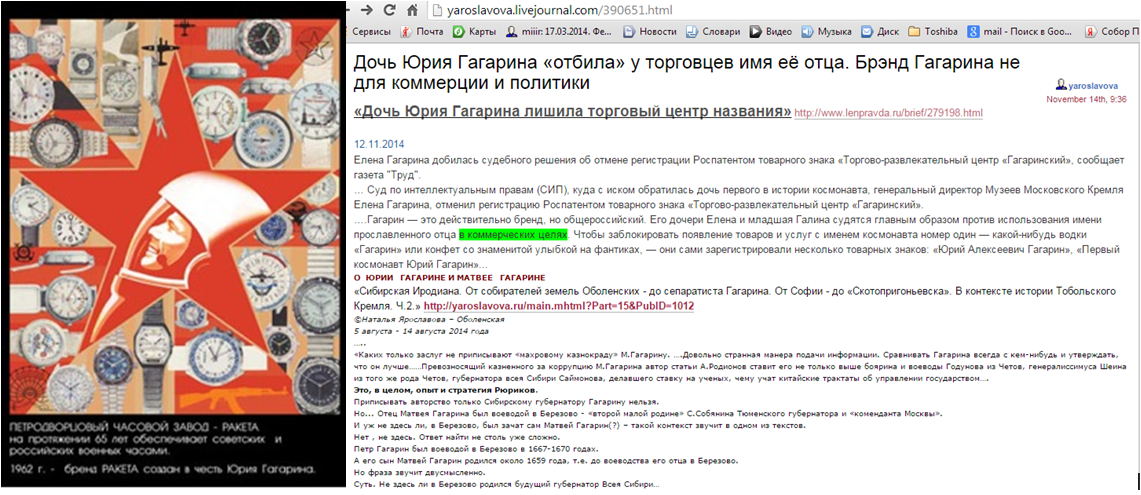Click the line «Суть. Не здесь ли в Березово...»
Viewport: 1141px width, 495px height.
click(x=506, y=484)
